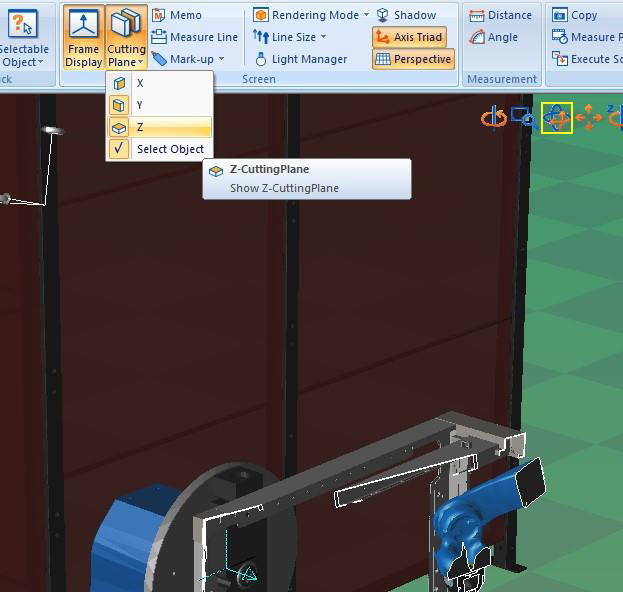
Task: Click the highlighted yellow-boxed view rotation icon
Action: pos(556,118)
